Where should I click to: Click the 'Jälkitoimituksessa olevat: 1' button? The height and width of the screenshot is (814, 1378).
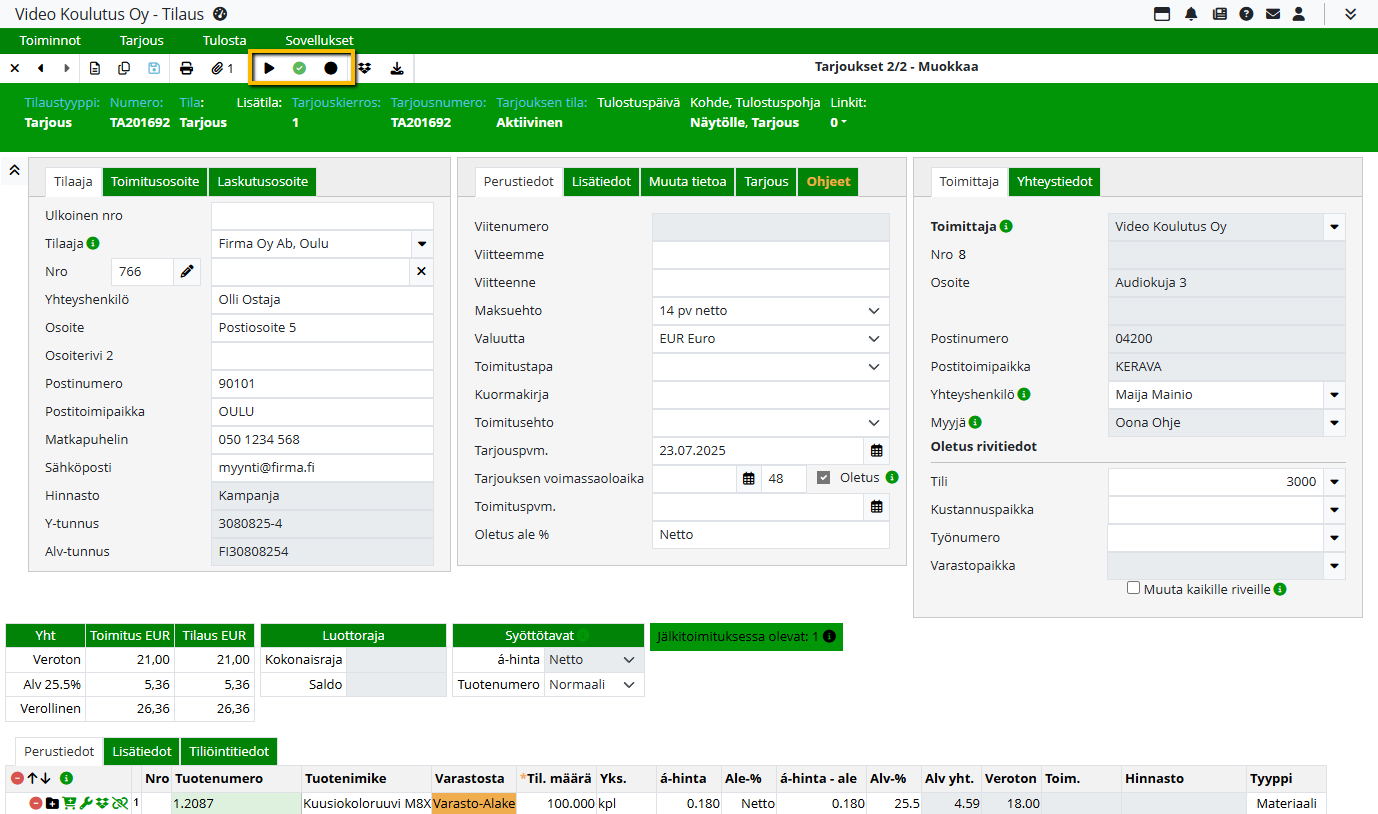point(745,636)
